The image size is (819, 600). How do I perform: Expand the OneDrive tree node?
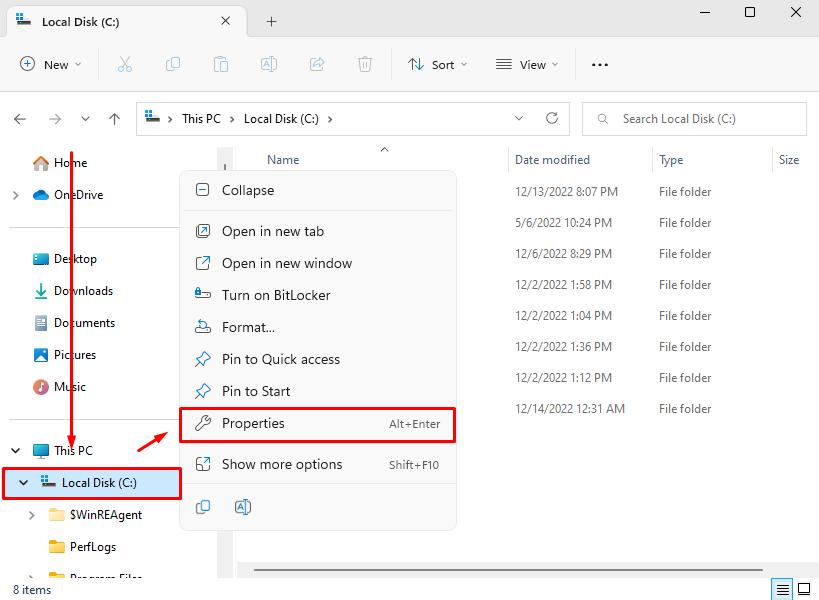click(x=16, y=195)
